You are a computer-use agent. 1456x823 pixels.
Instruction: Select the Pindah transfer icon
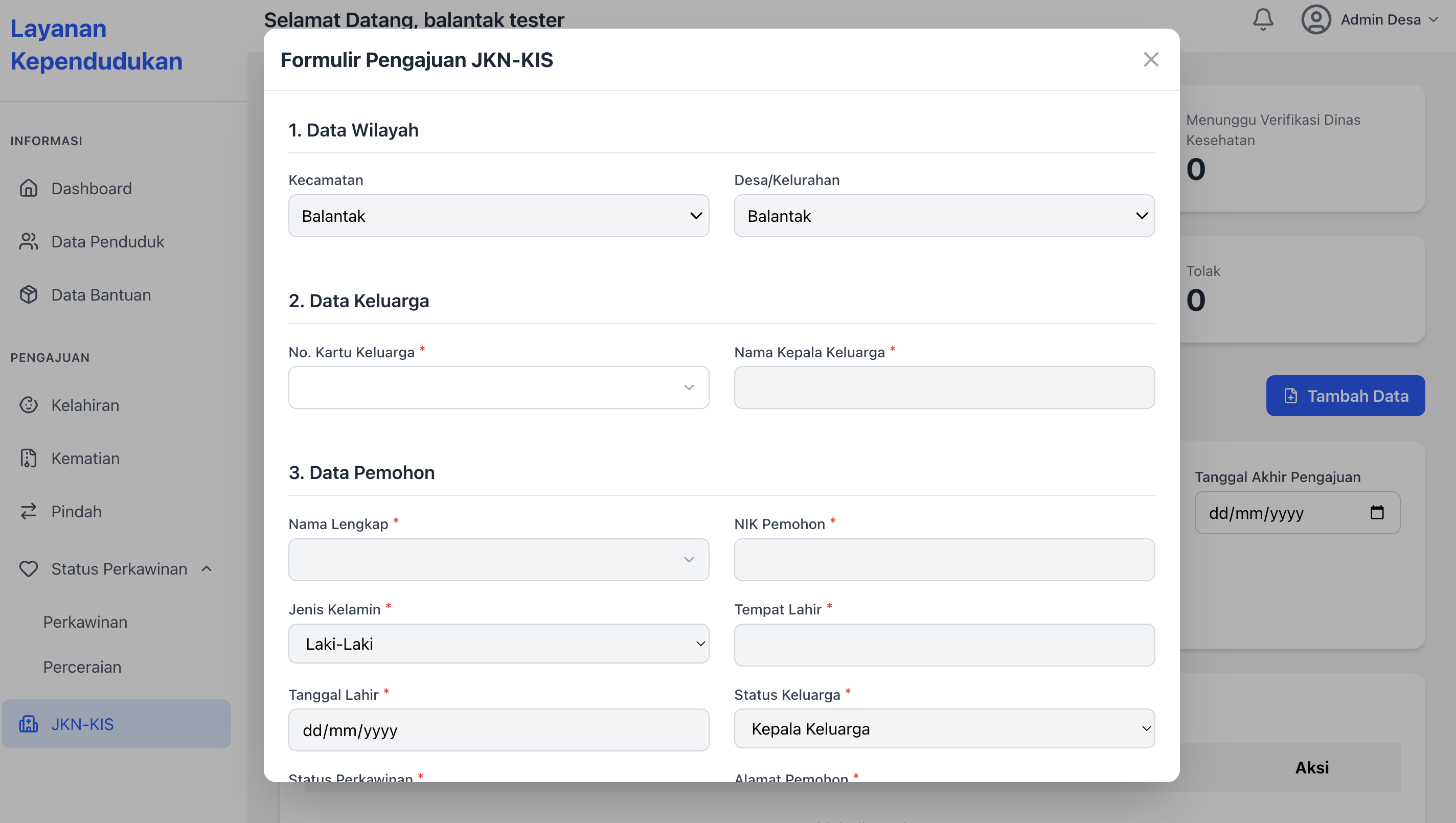(x=29, y=511)
